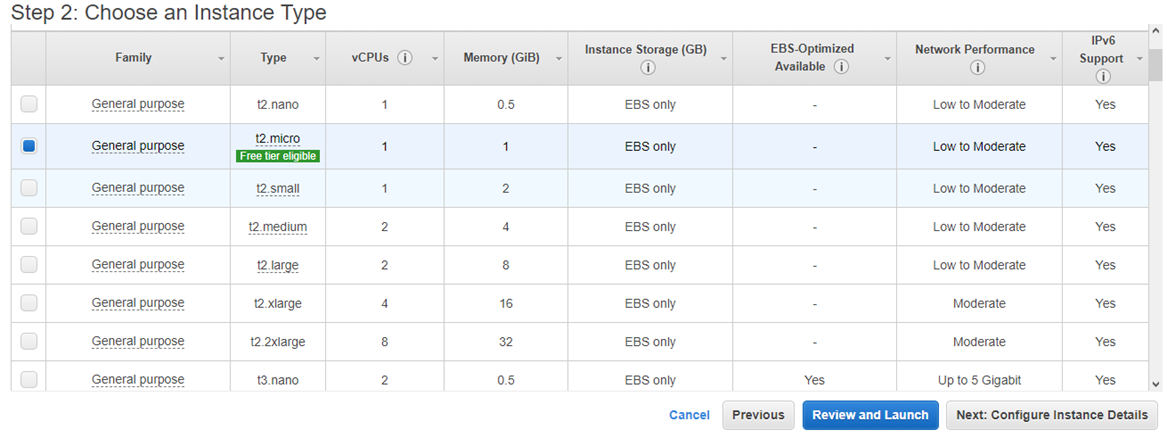The height and width of the screenshot is (438, 1167).
Task: Click Step 2: Choose an Instance Type heading
Action: click(x=170, y=13)
